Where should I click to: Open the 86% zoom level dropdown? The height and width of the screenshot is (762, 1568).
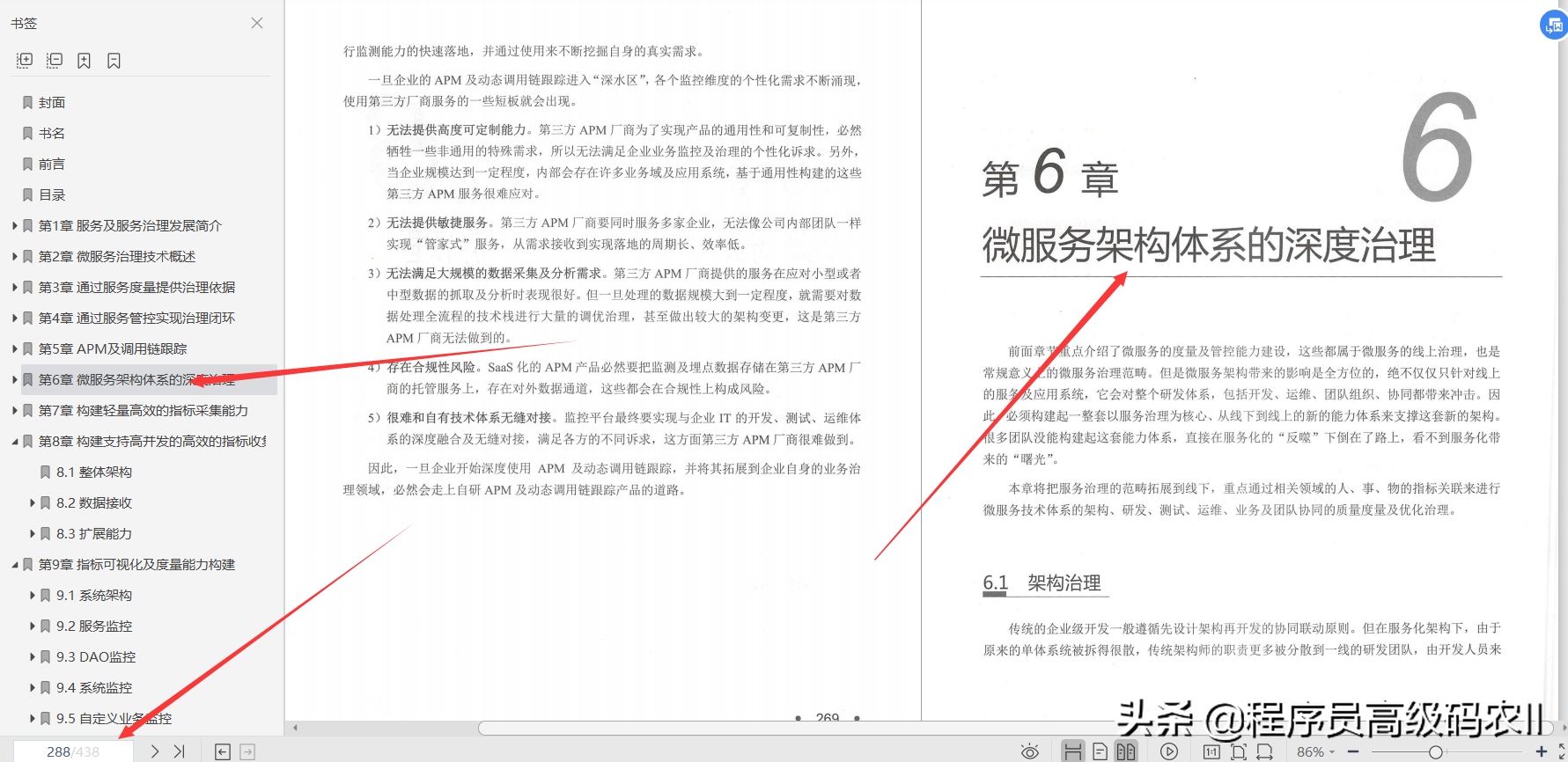(x=1315, y=751)
